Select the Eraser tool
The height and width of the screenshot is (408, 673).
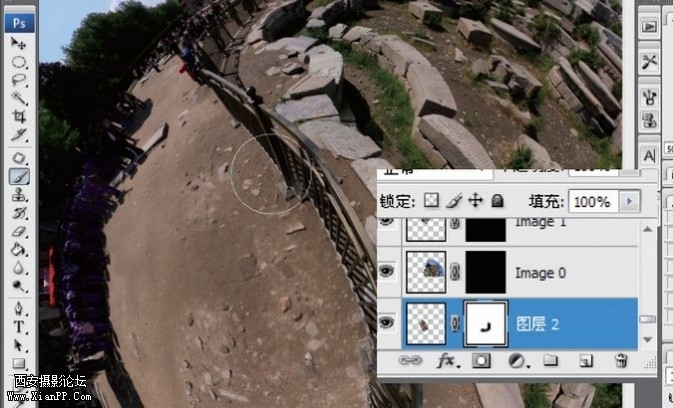(18, 232)
